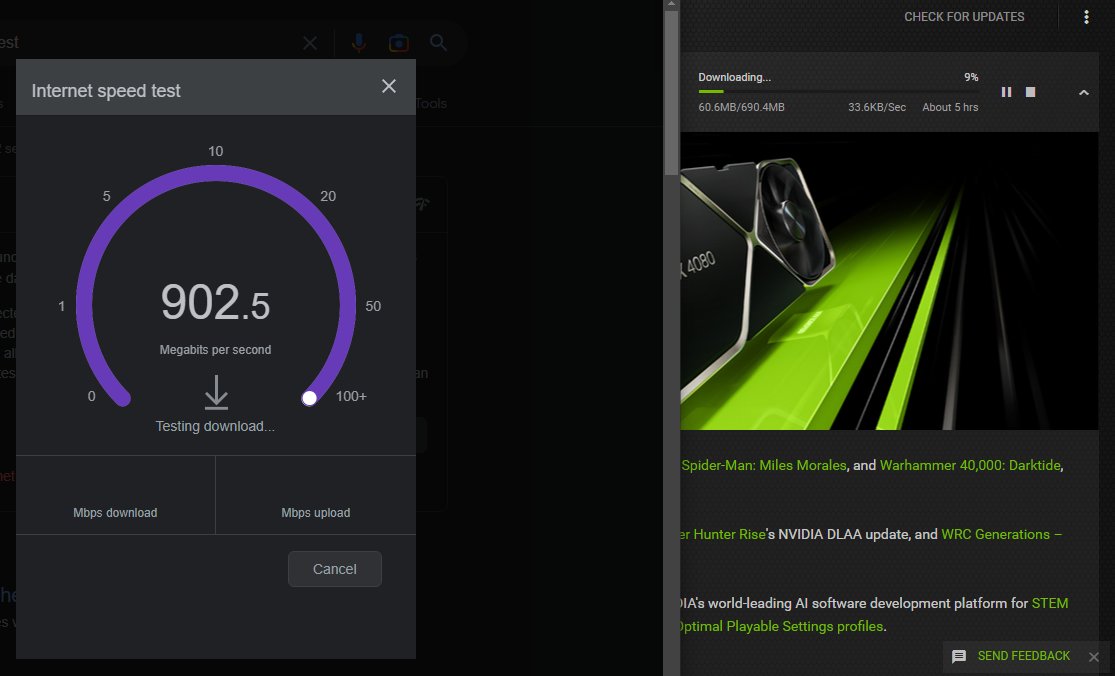
Task: Click the 'About 5 hrs' time remaining
Action: pyautogui.click(x=950, y=107)
